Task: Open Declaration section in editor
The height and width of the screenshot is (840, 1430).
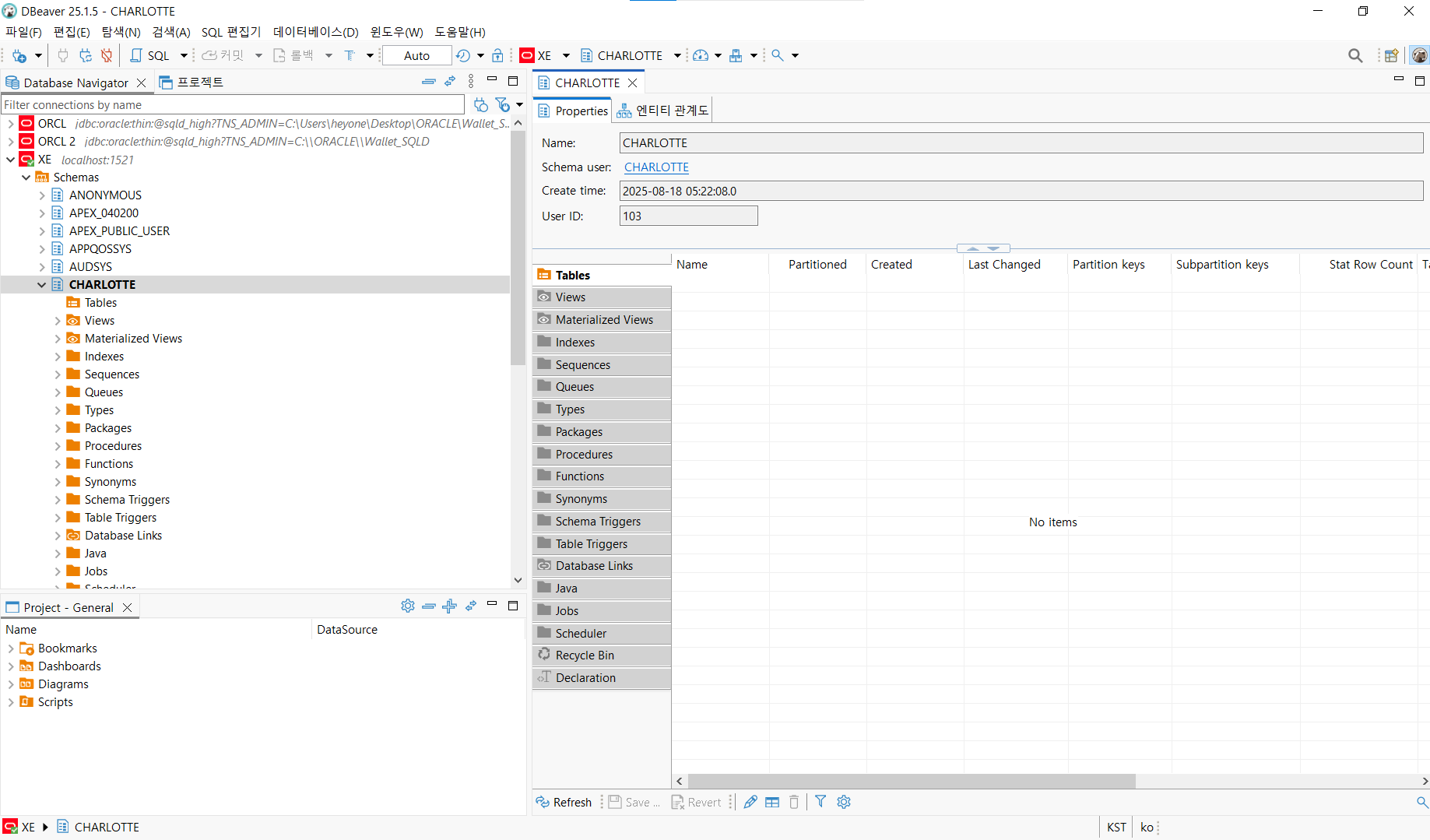Action: coord(602,678)
